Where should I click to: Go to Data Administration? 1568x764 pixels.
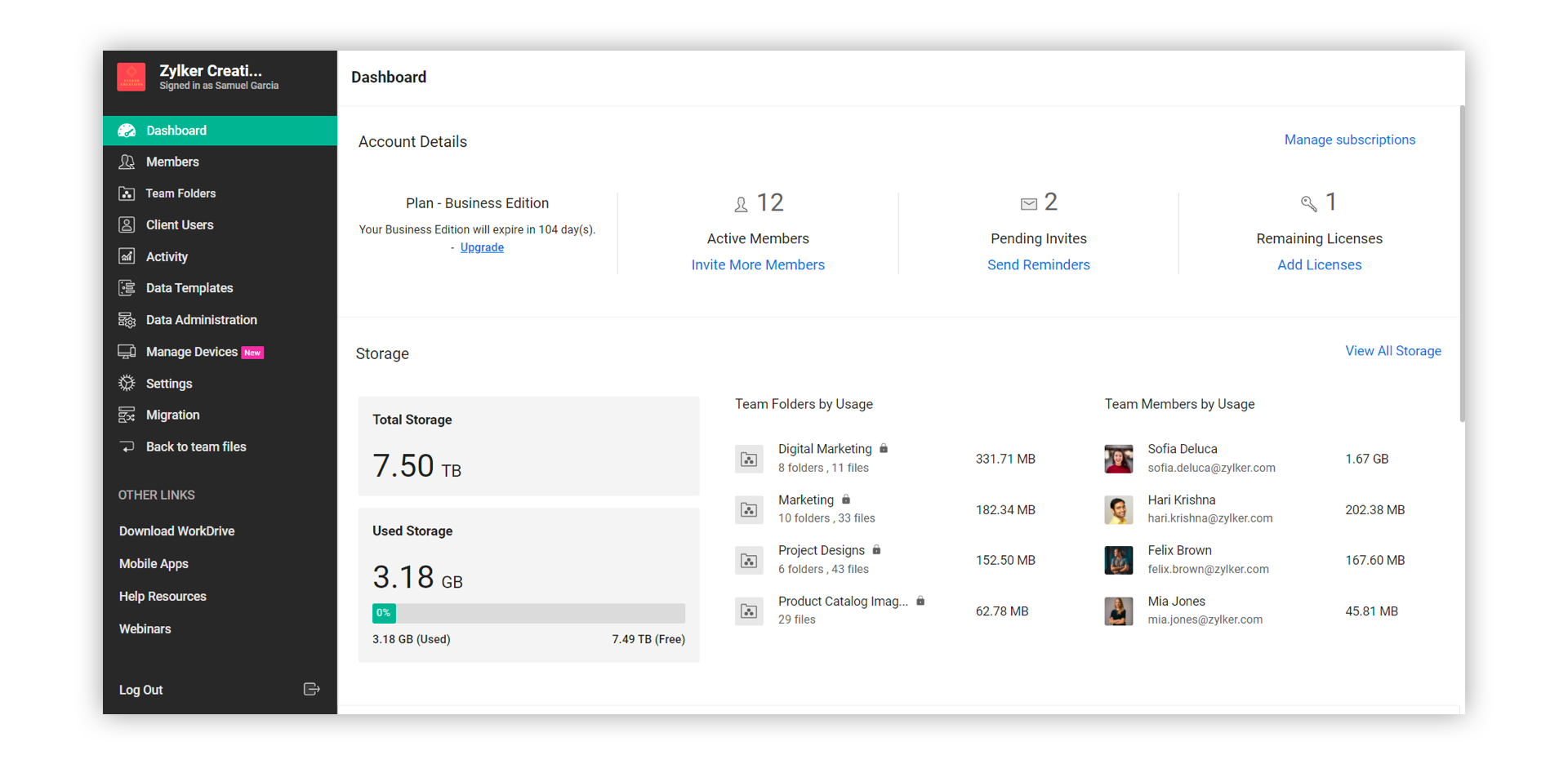[201, 320]
